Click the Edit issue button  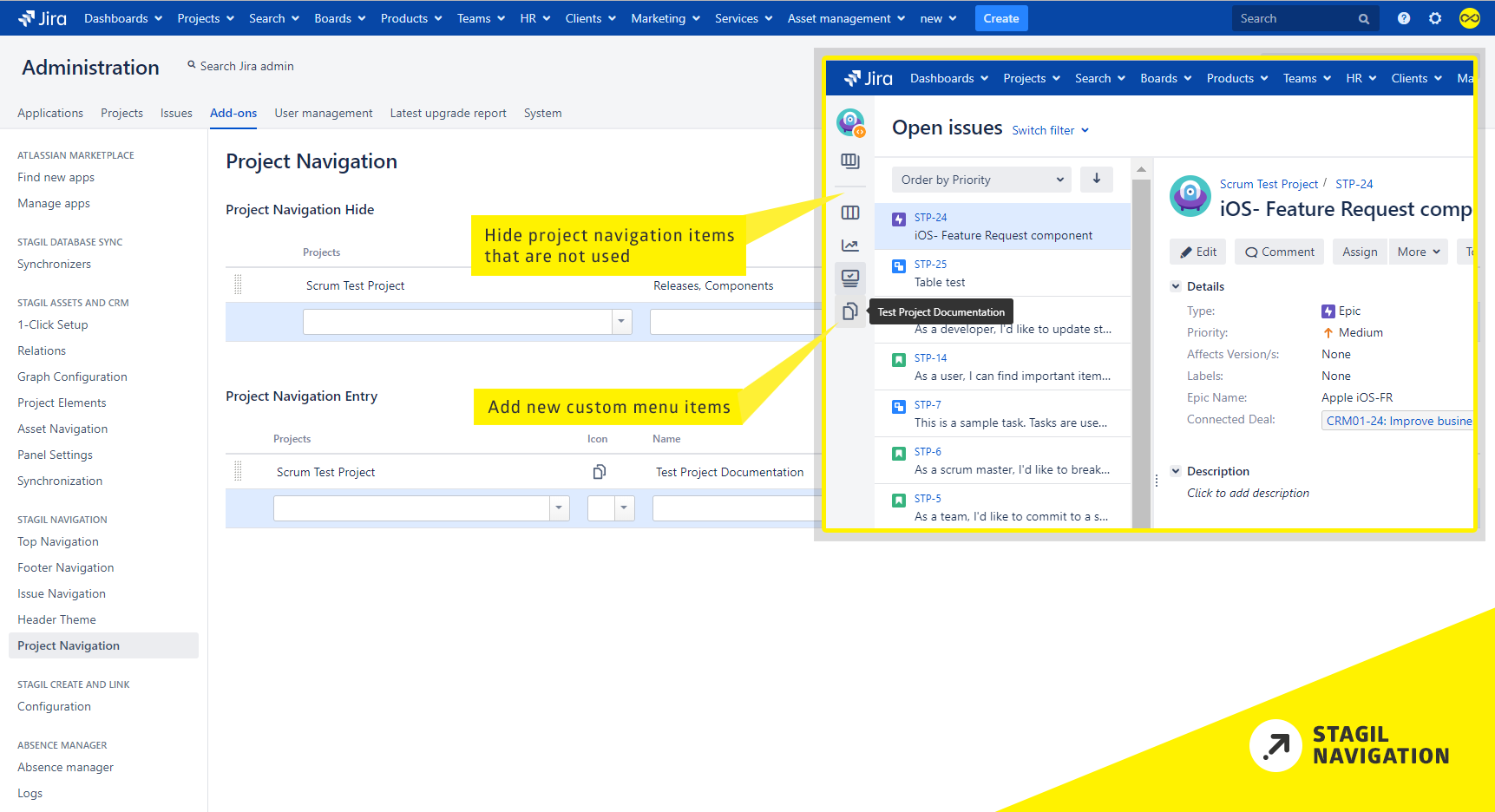click(x=1198, y=252)
